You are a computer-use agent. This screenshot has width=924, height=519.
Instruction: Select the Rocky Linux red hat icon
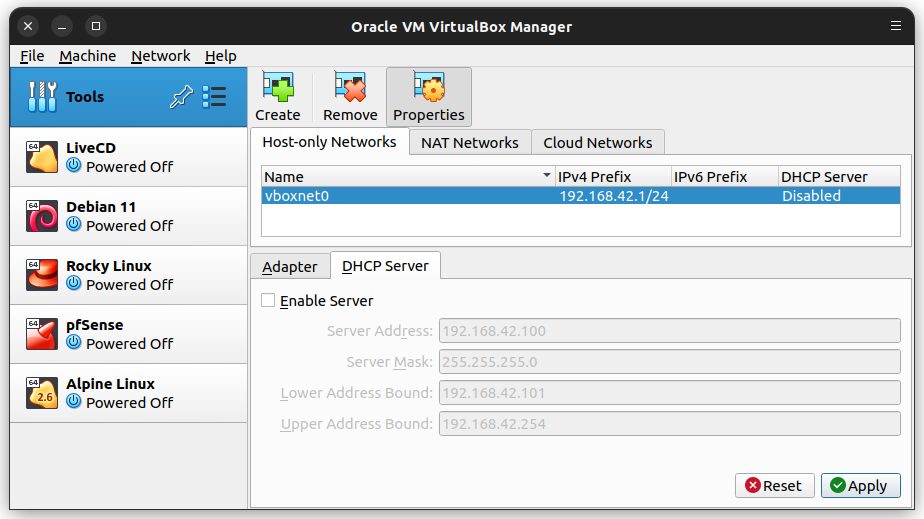click(42, 275)
